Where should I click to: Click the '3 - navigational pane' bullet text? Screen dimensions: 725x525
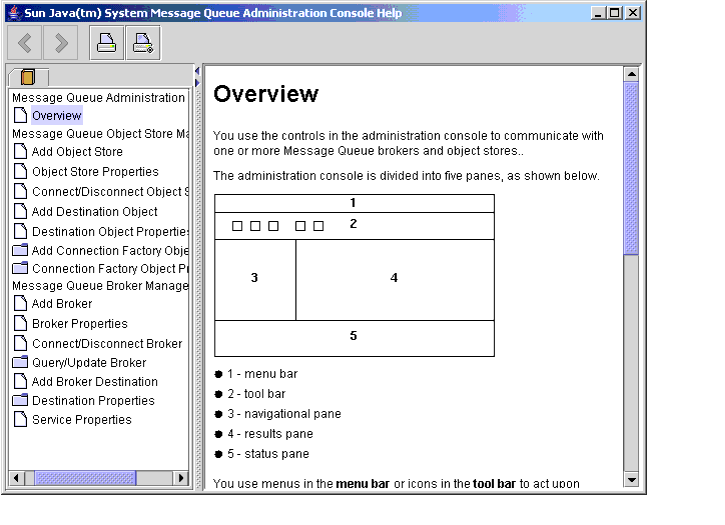tap(284, 414)
